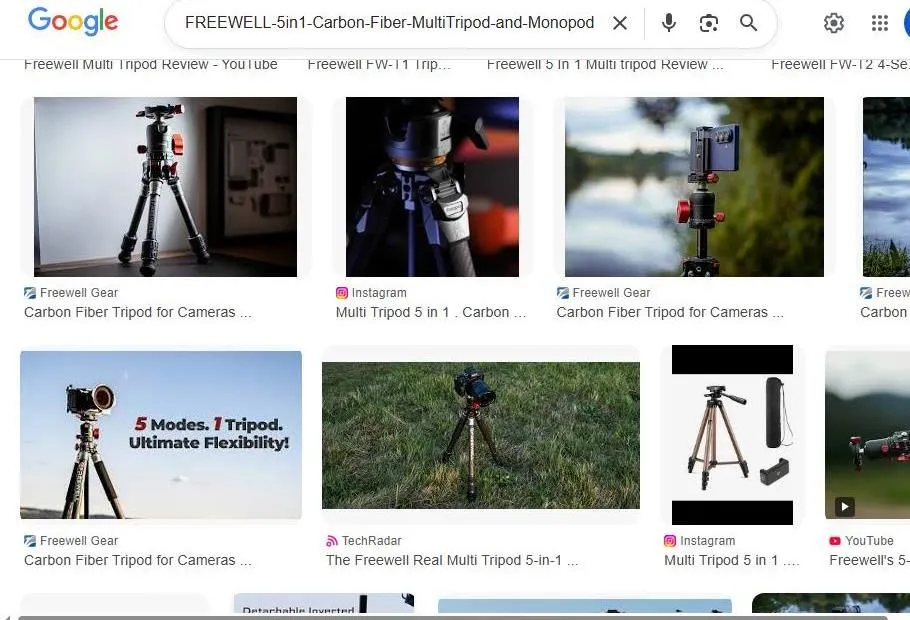Screen dimensions: 910x620
Task: Clear the search query with the X button
Action: coord(619,22)
